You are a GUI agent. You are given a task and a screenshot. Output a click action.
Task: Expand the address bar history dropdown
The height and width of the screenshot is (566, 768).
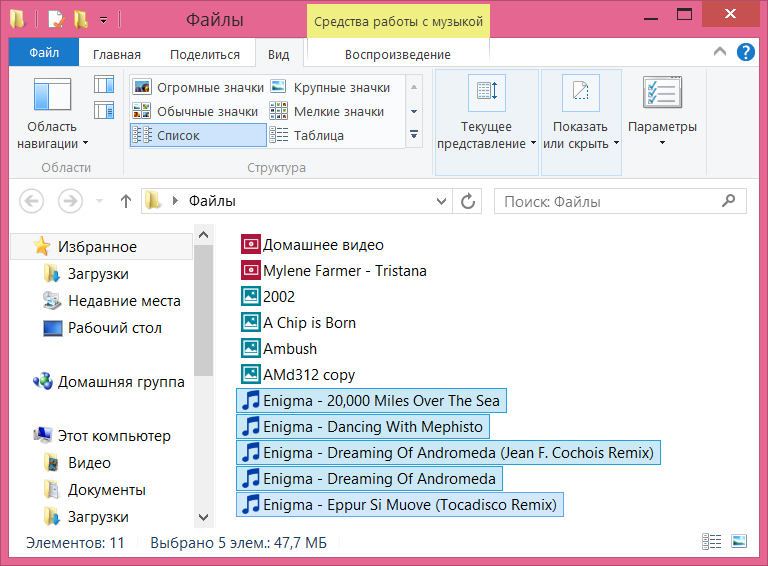pos(441,201)
